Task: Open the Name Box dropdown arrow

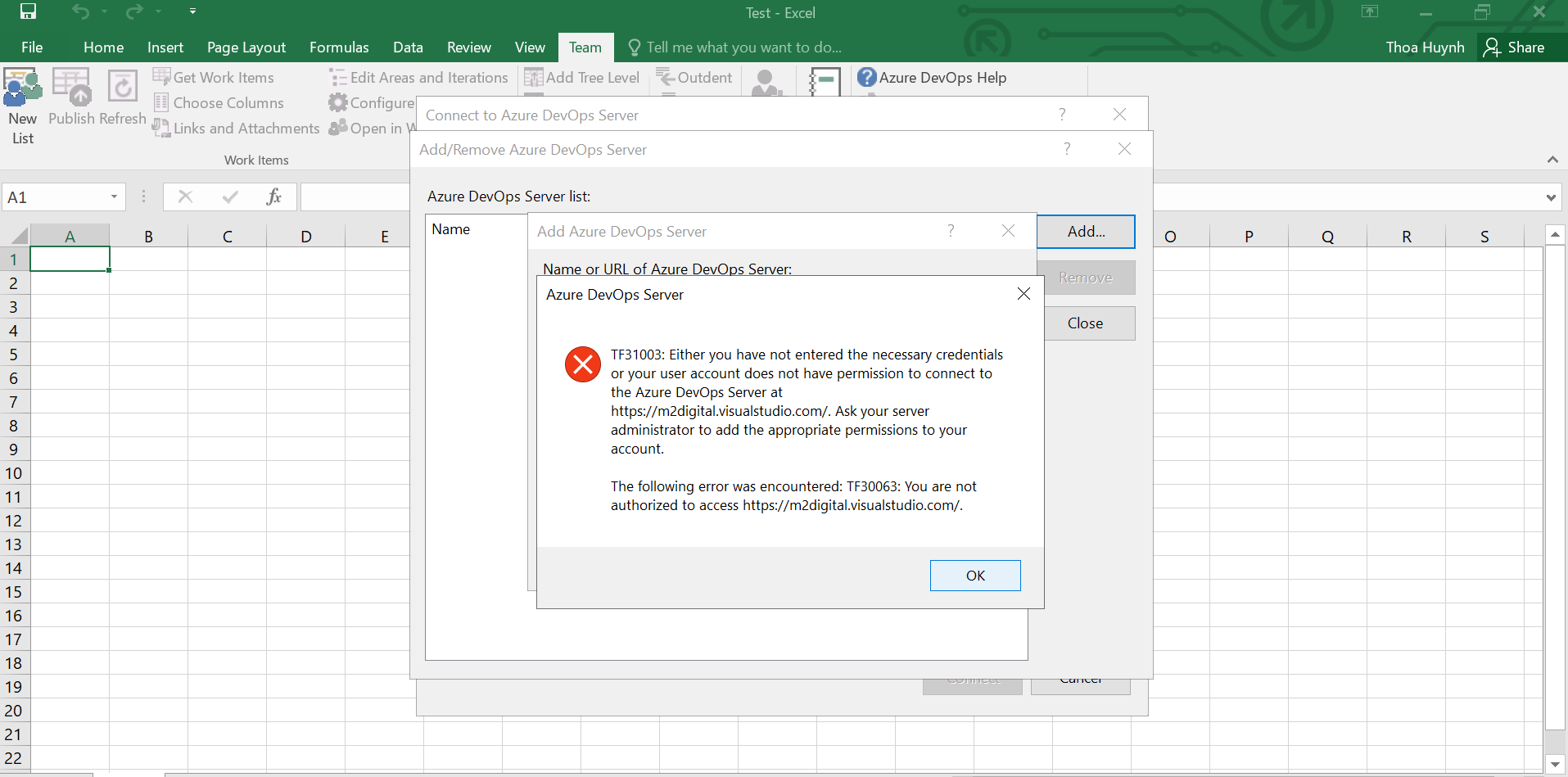Action: tap(115, 197)
